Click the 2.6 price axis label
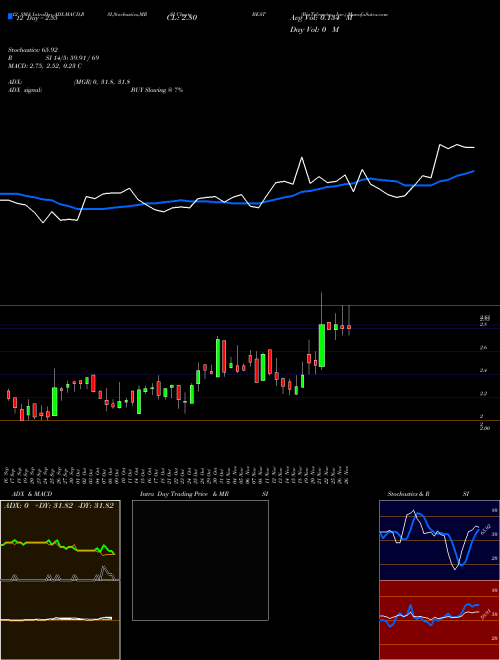The image size is (500, 660). [483, 348]
